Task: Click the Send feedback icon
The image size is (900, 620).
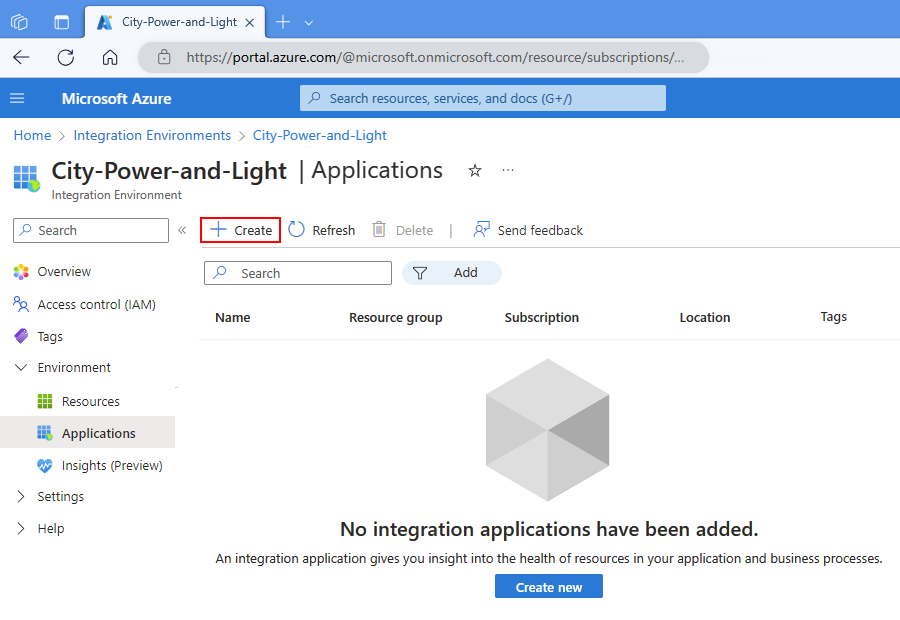Action: (481, 230)
